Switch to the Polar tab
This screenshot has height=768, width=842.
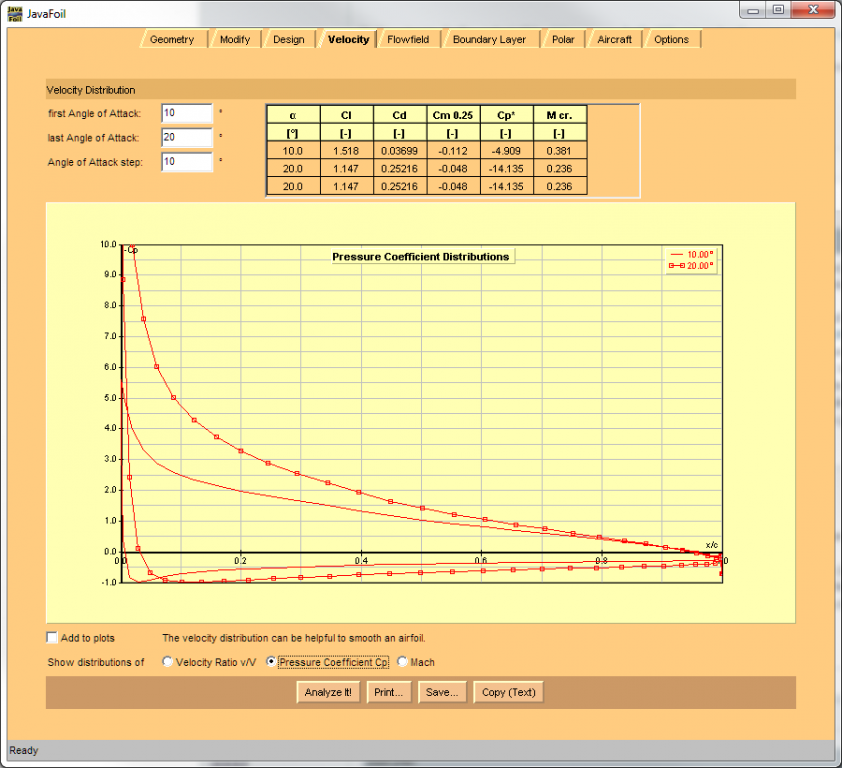point(563,40)
